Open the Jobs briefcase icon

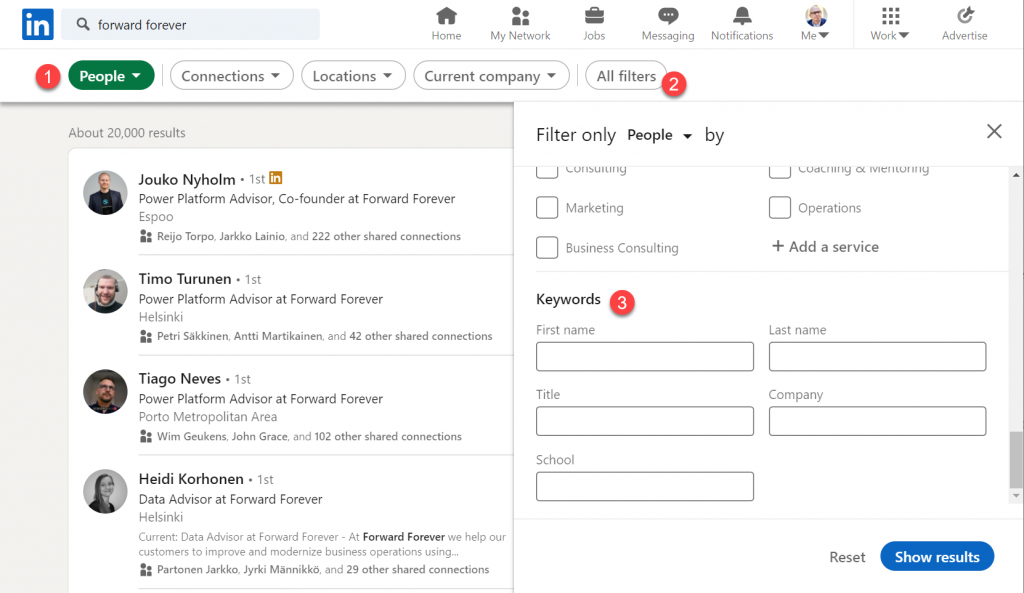594,16
